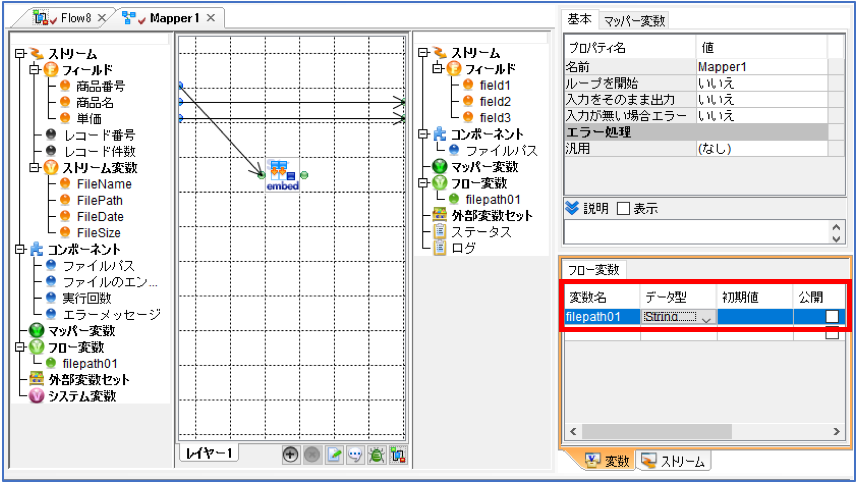The height and width of the screenshot is (483, 857).
Task: Open the String data type dropdown
Action: click(706, 317)
